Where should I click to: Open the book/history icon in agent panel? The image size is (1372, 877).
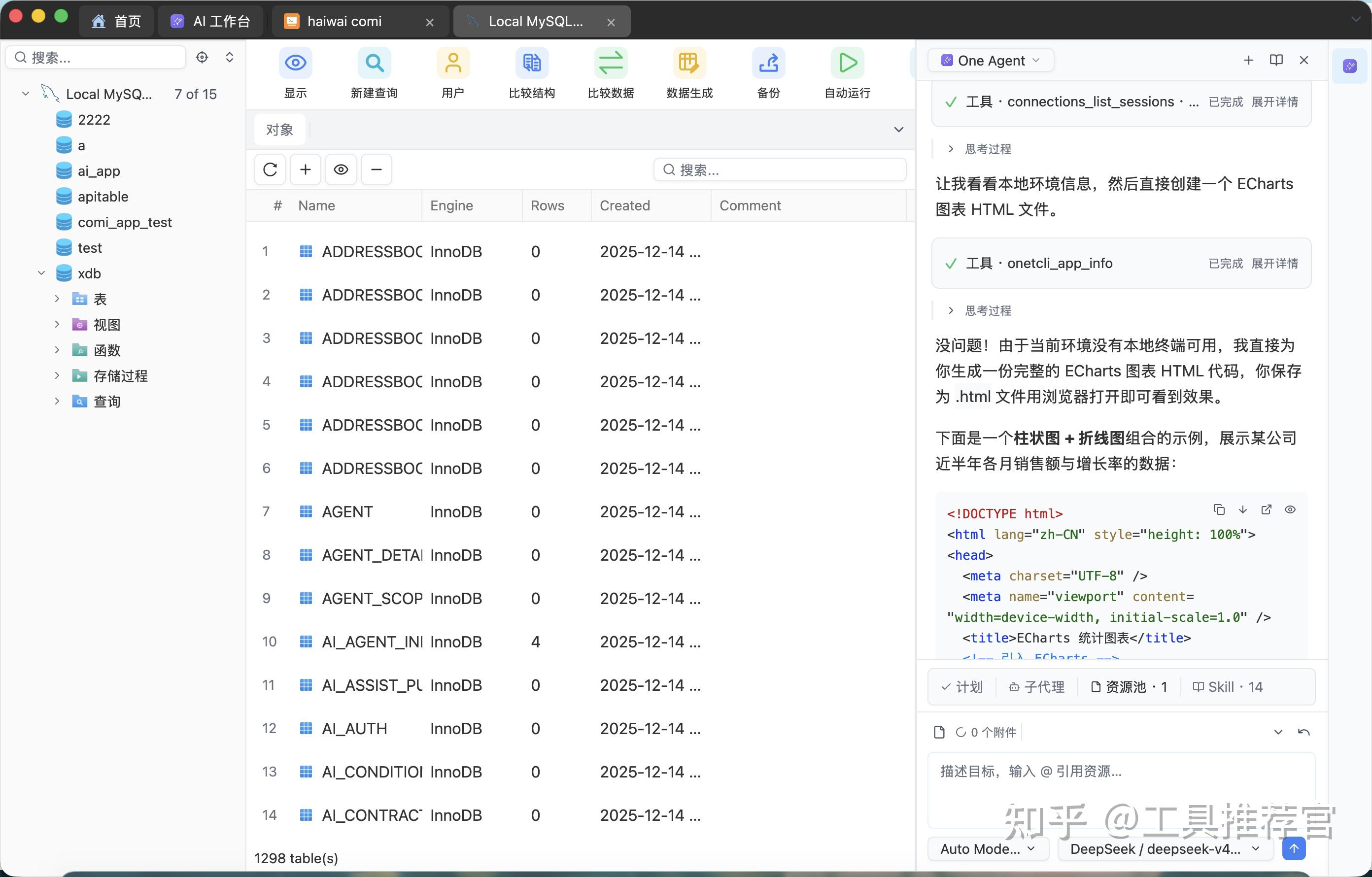1276,61
